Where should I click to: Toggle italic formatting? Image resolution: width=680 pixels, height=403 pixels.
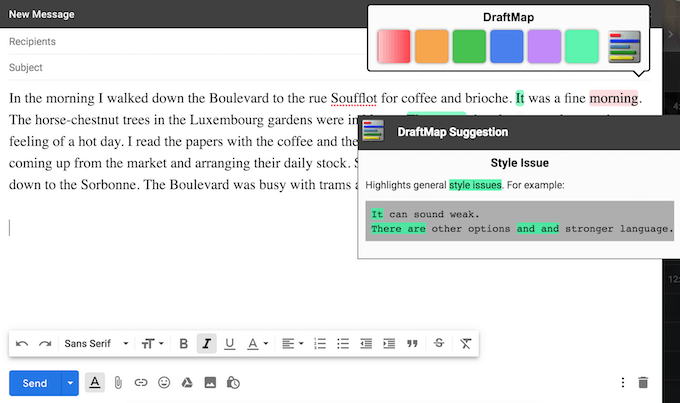coord(206,344)
